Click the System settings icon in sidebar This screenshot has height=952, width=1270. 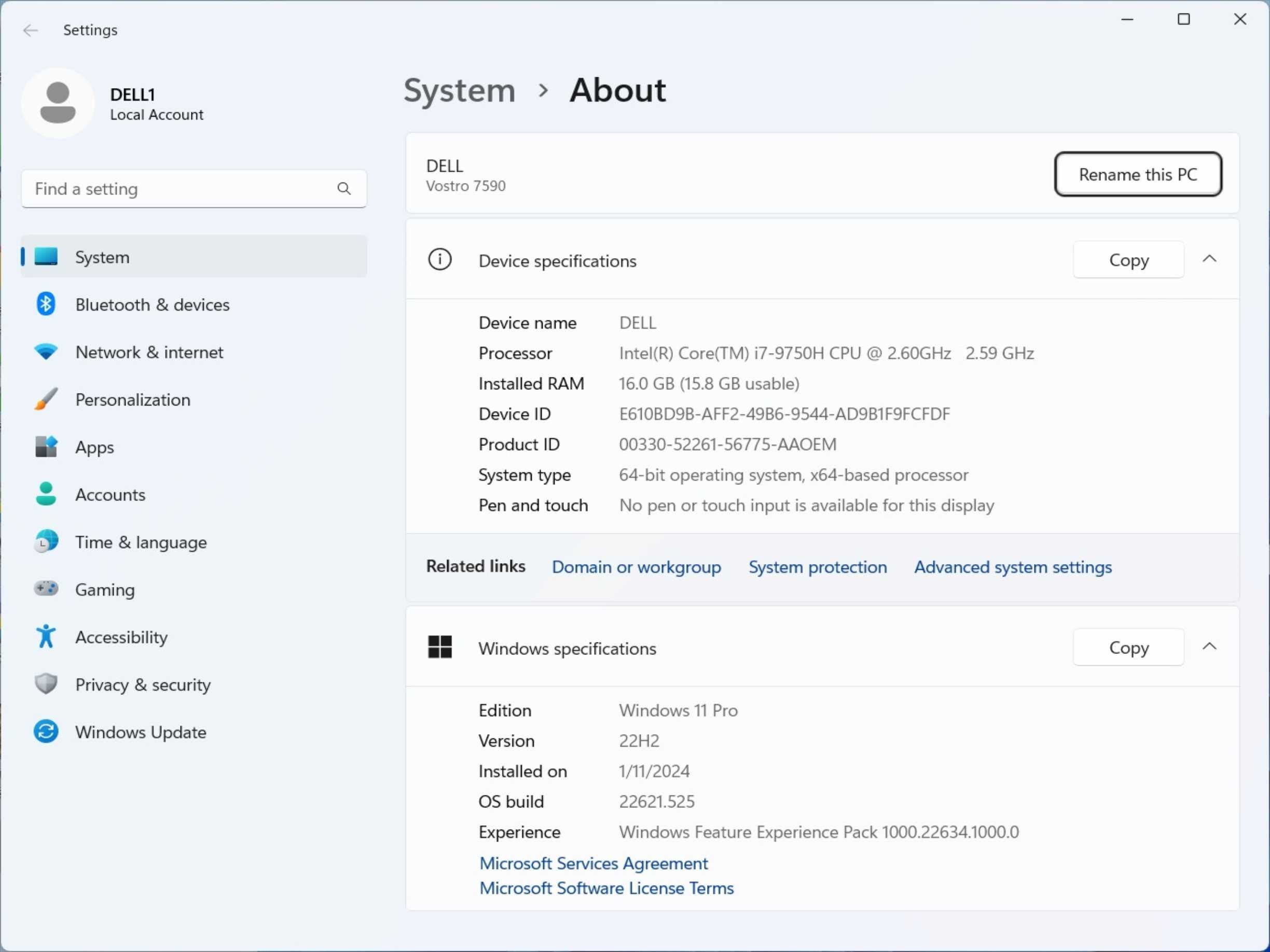tap(45, 257)
